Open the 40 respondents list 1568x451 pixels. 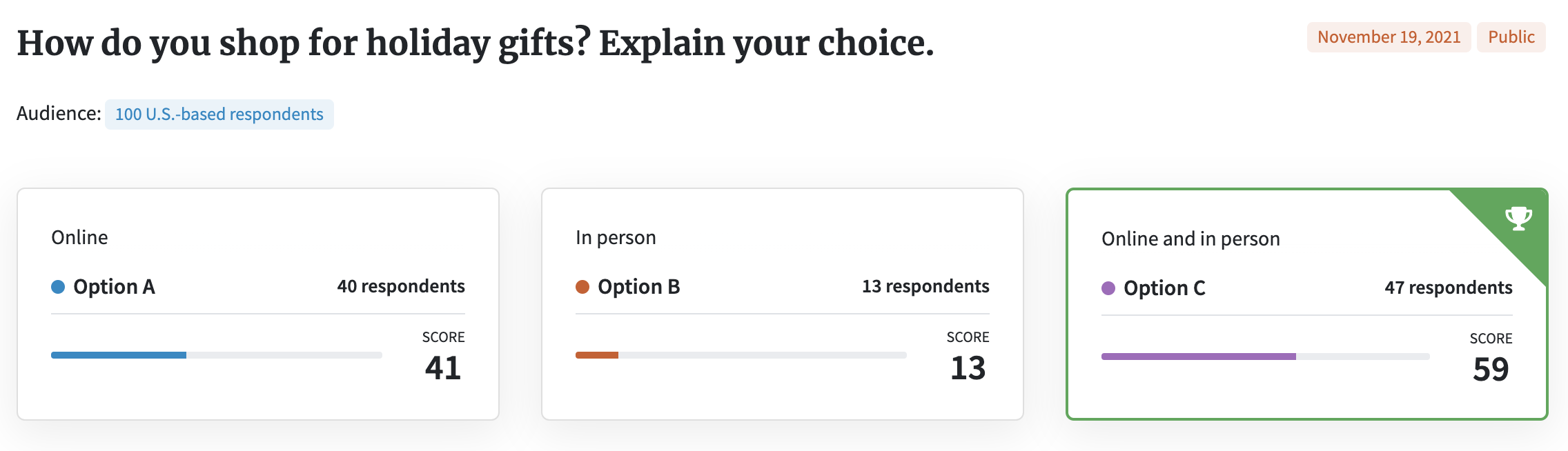[x=401, y=286]
